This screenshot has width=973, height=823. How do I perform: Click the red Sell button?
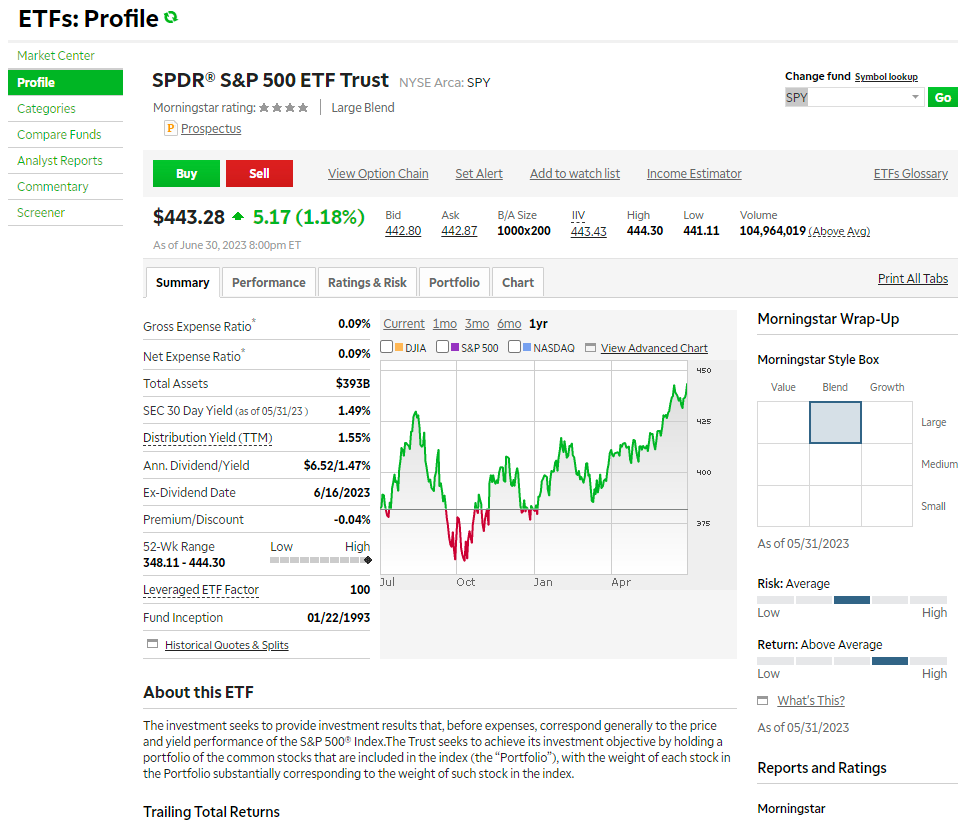click(259, 174)
